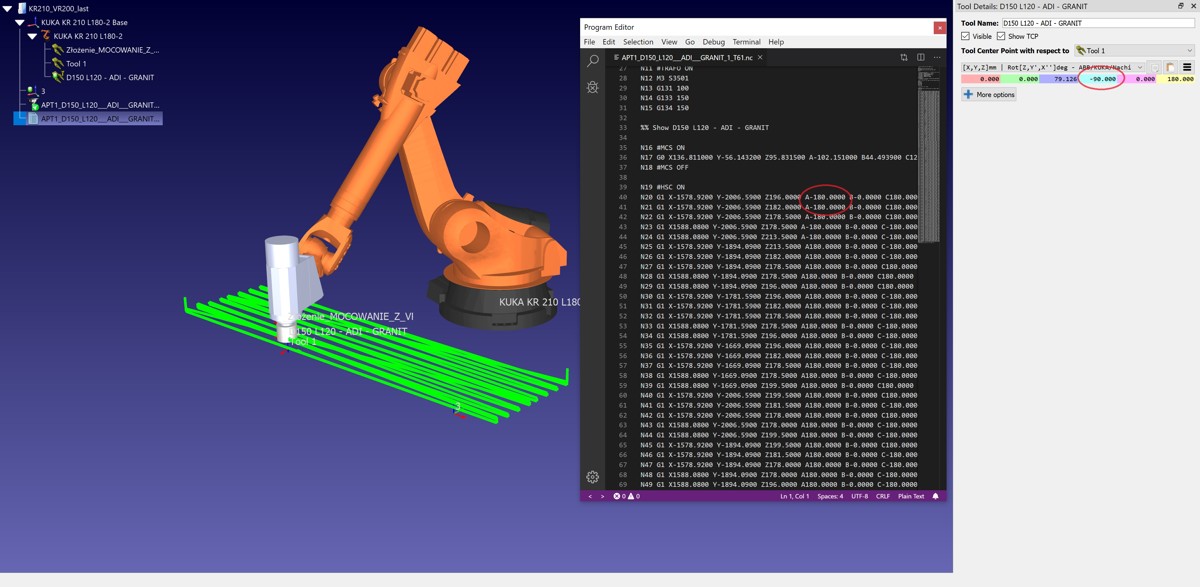Open the Tool 1 reference dropdown
Viewport: 1200px width, 587px height.
(1134, 50)
